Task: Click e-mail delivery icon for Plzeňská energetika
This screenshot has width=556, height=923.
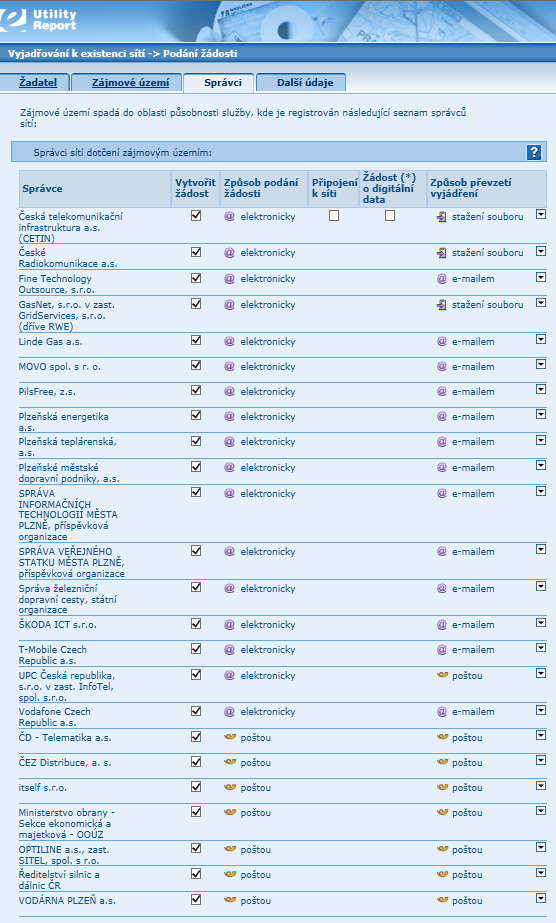Action: pos(442,417)
